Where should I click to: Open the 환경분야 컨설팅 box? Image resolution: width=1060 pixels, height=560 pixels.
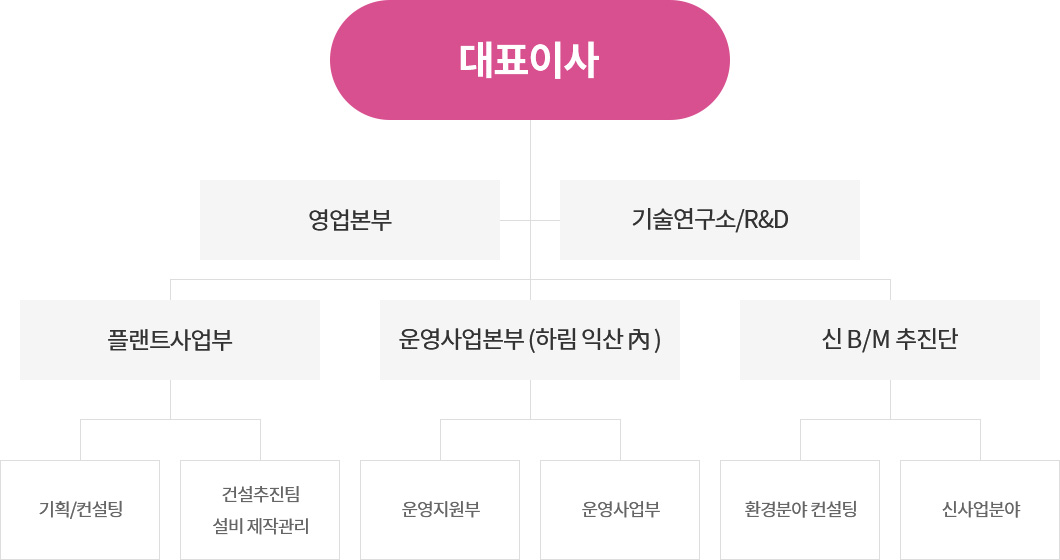pos(800,510)
